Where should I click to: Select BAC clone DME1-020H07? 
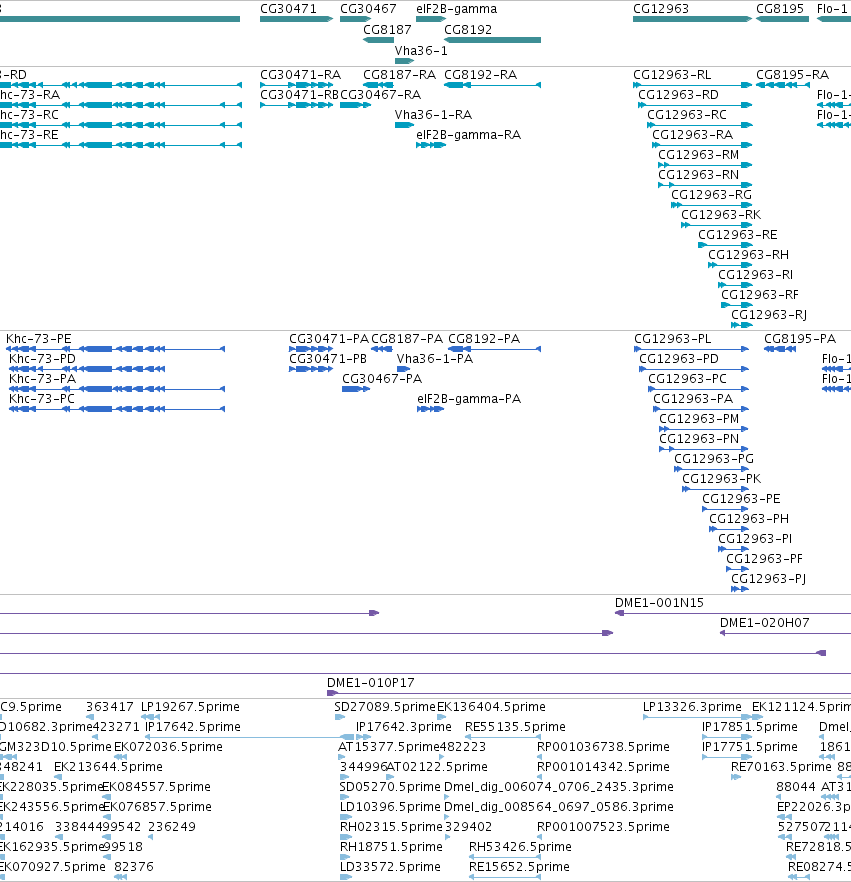point(785,633)
